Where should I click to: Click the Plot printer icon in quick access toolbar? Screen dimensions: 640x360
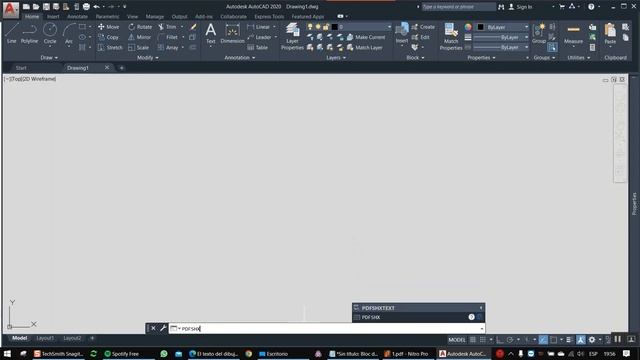[x=86, y=7]
